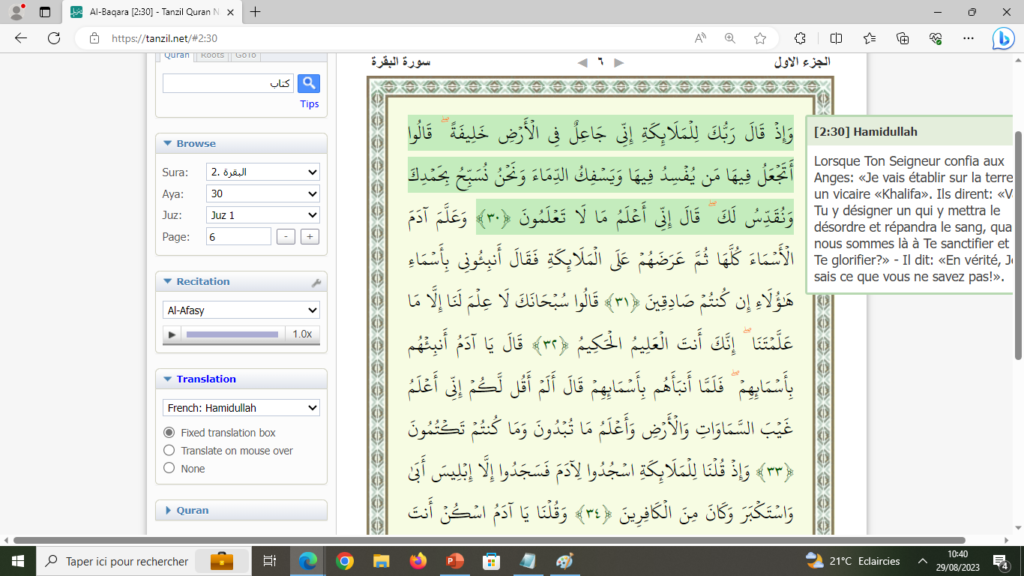Click the Quran search text field
This screenshot has width=1024, height=576.
click(229, 84)
